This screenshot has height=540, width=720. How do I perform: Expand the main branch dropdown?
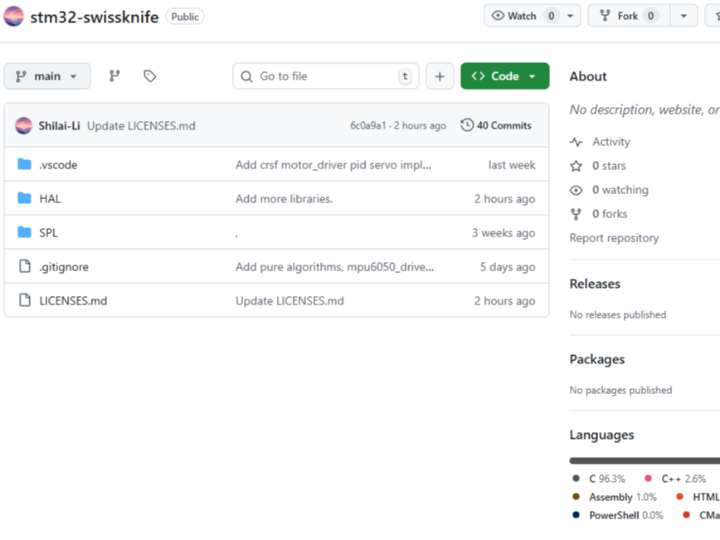tap(47, 76)
